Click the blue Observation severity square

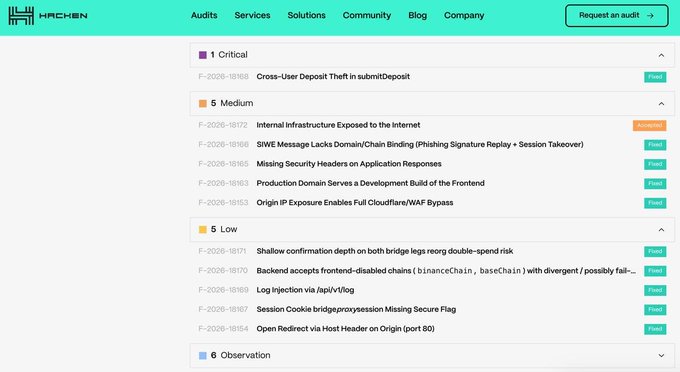[x=203, y=356]
